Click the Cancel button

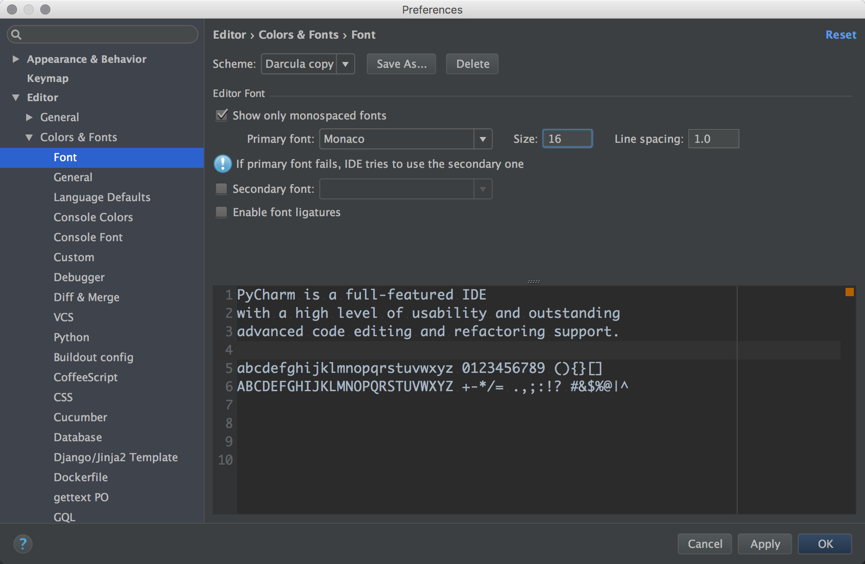click(704, 544)
